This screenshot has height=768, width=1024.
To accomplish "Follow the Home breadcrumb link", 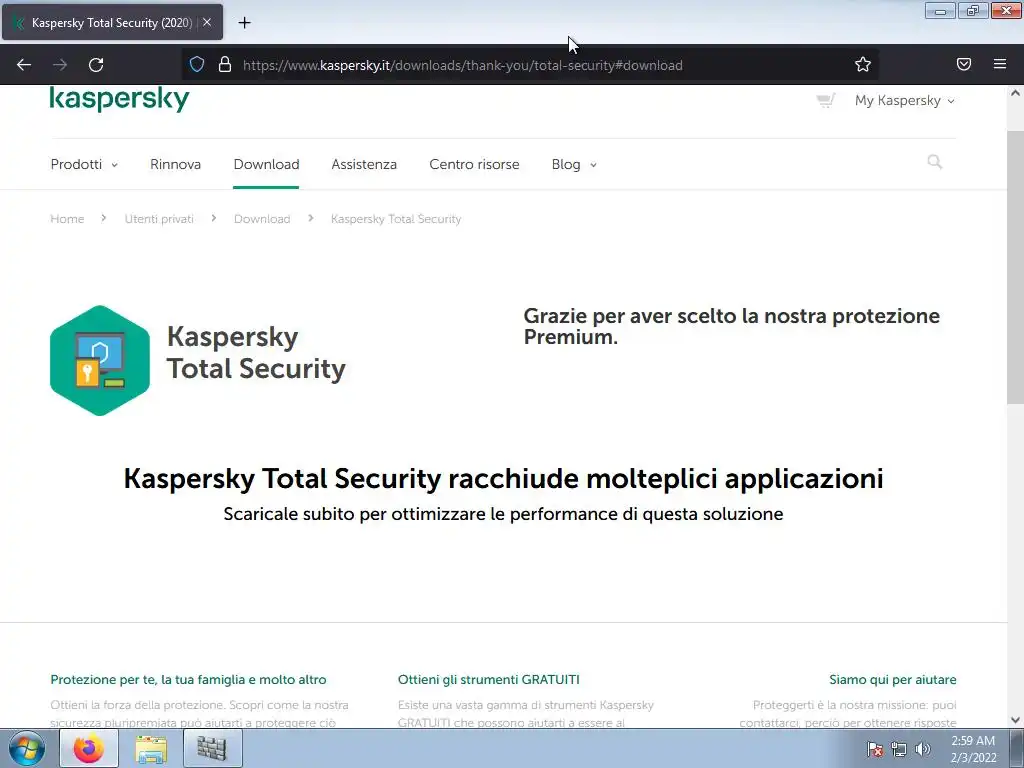I will pyautogui.click(x=67, y=219).
